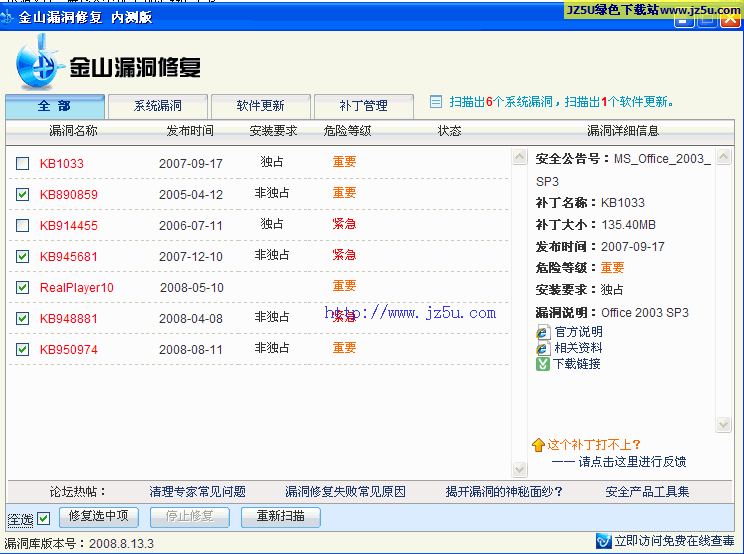This screenshot has width=744, height=554.
Task: Open the 官方说明 link
Action: 578,332
